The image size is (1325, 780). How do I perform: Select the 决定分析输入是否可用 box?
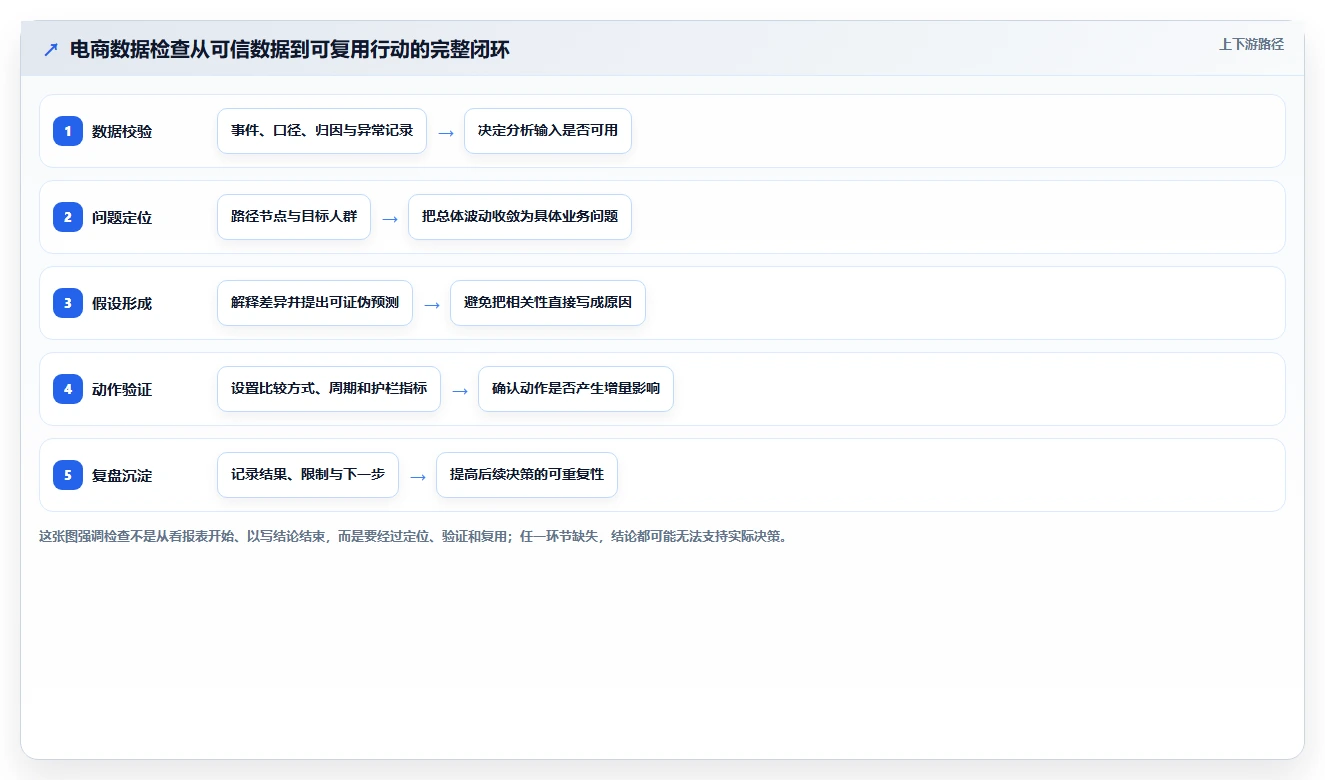pyautogui.click(x=548, y=131)
